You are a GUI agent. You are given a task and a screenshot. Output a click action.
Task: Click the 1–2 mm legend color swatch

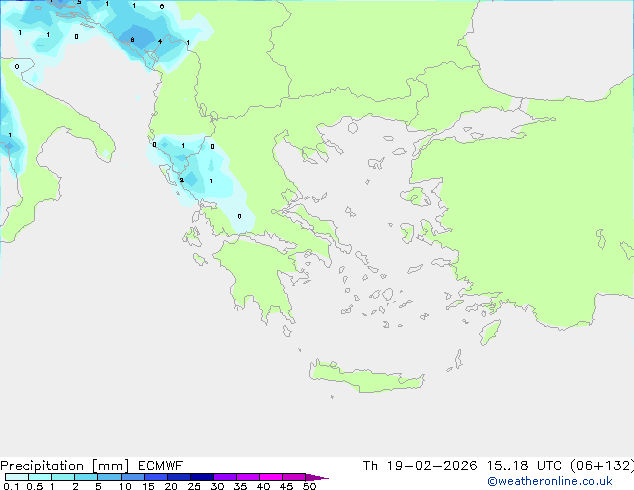(x=63, y=477)
